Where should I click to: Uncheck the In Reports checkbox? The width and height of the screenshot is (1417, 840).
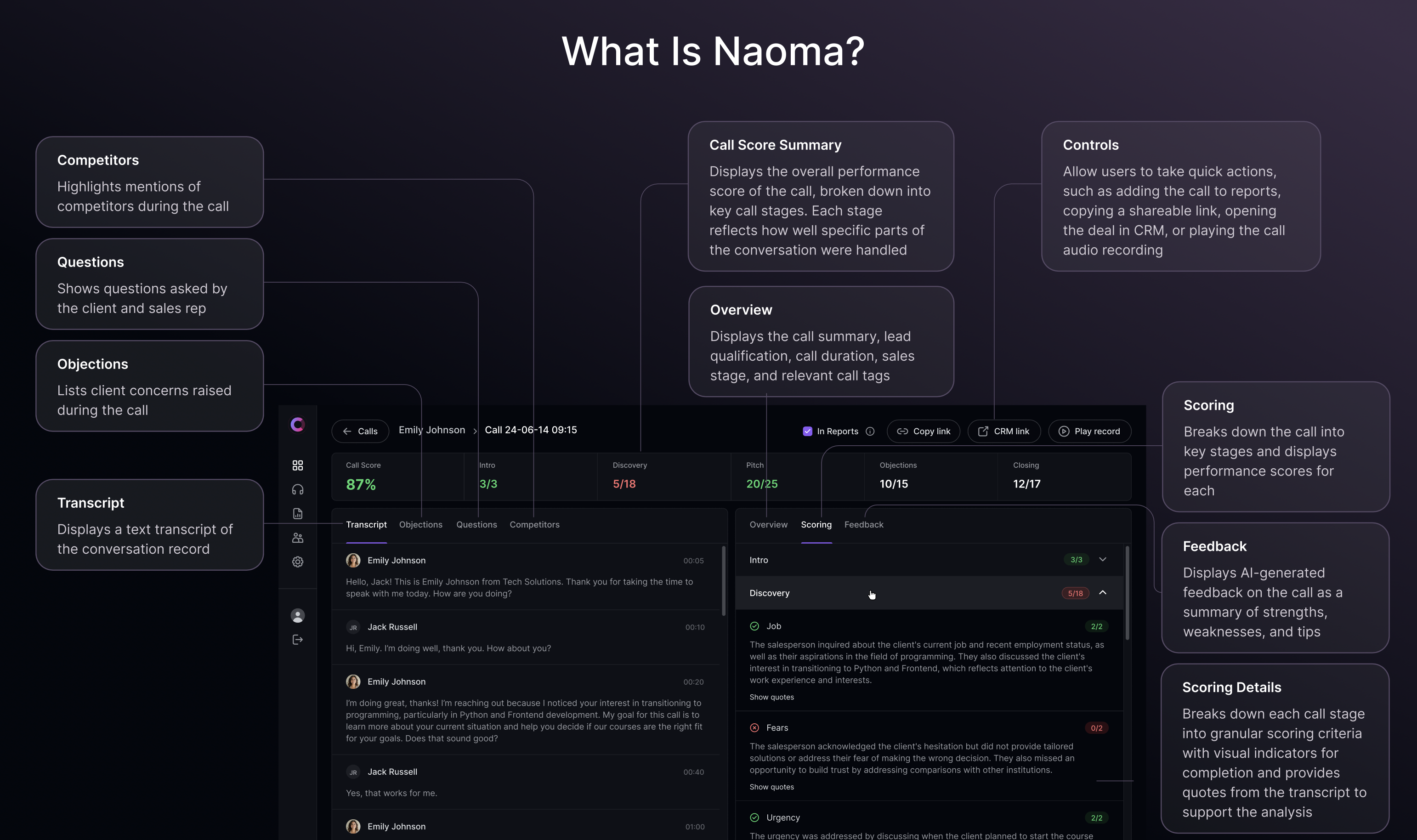click(x=808, y=431)
